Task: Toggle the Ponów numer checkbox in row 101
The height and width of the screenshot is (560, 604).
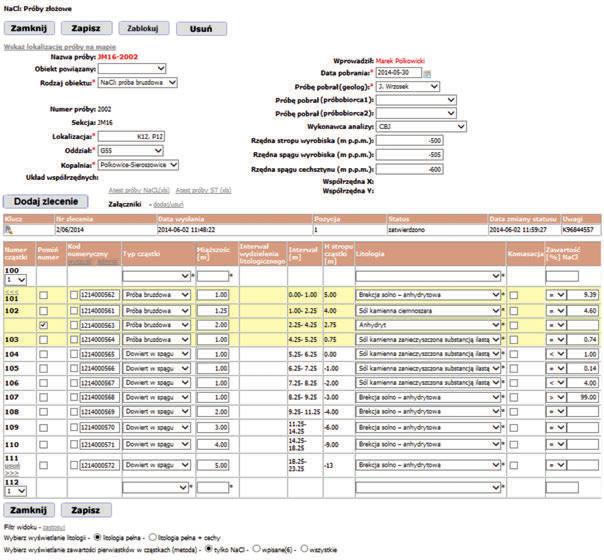Action: (44, 295)
